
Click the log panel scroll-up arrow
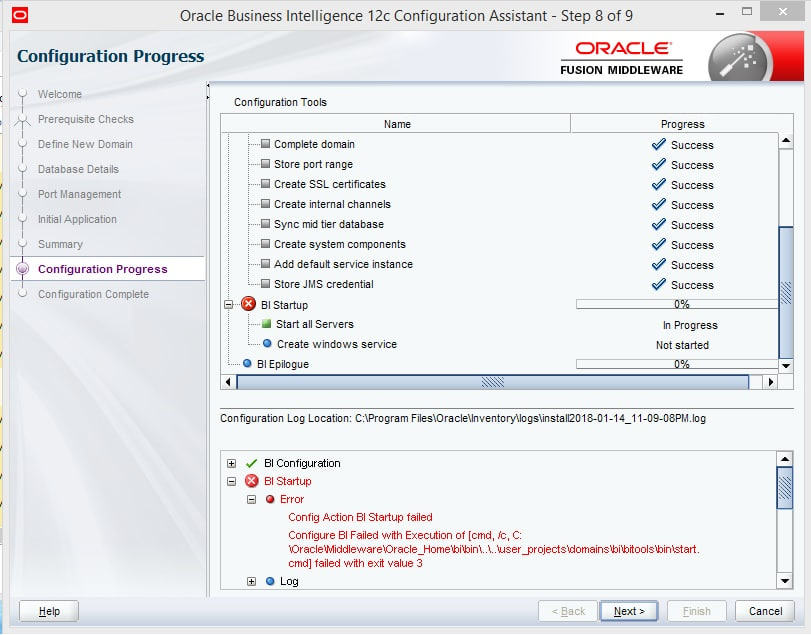pyautogui.click(x=785, y=459)
